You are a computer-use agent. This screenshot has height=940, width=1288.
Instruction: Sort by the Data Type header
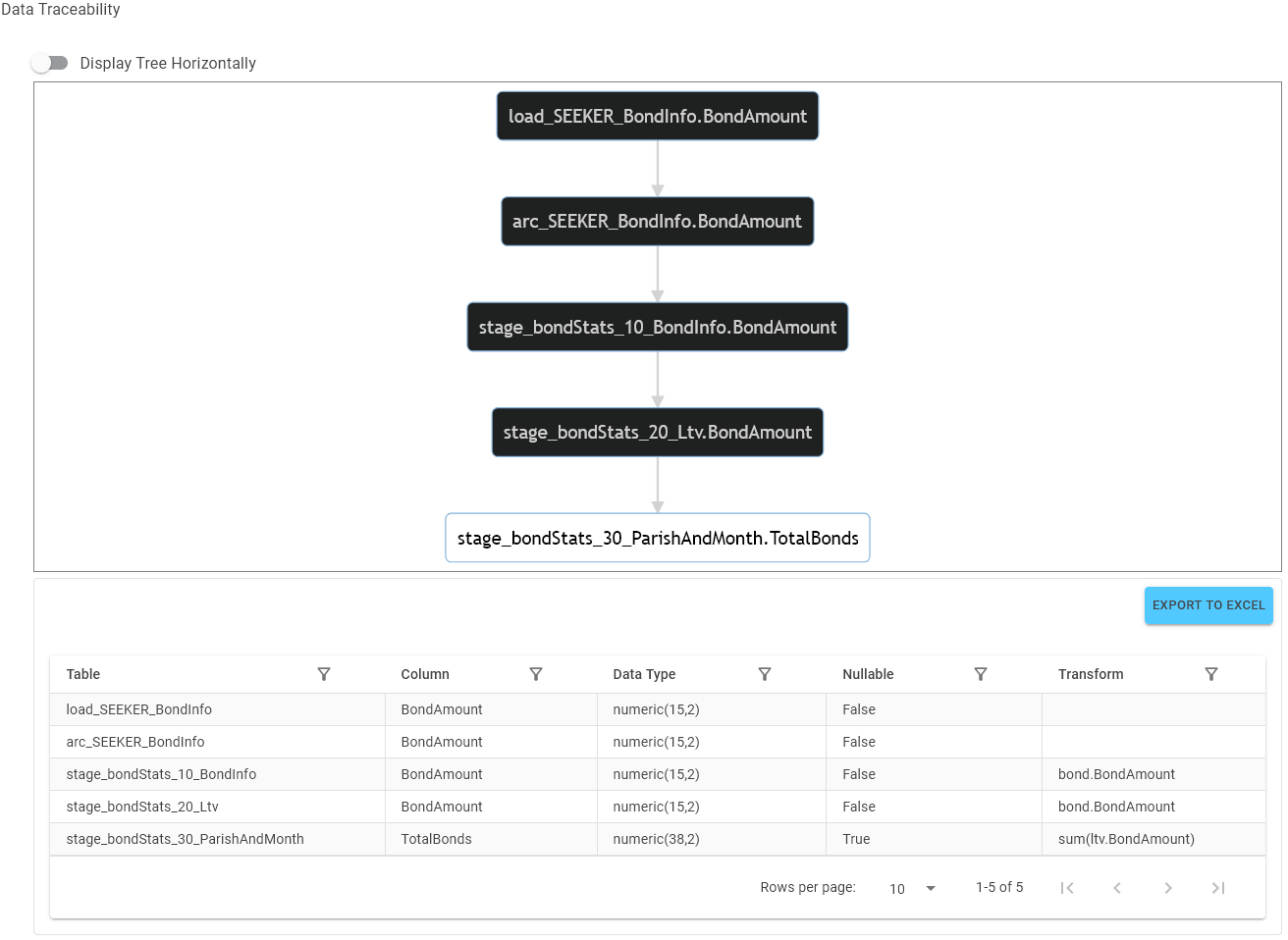click(644, 674)
